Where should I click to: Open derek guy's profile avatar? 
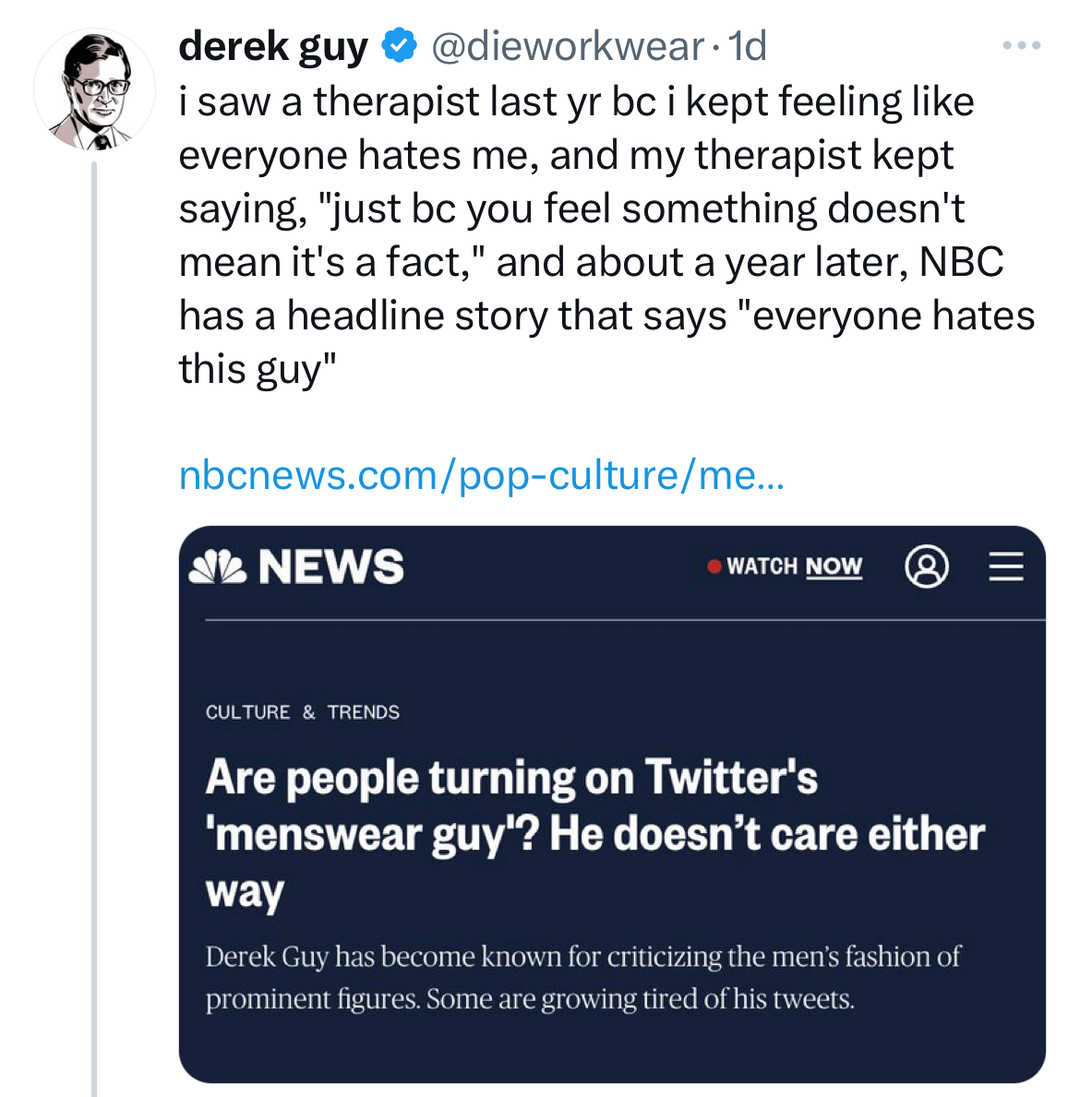click(x=94, y=90)
